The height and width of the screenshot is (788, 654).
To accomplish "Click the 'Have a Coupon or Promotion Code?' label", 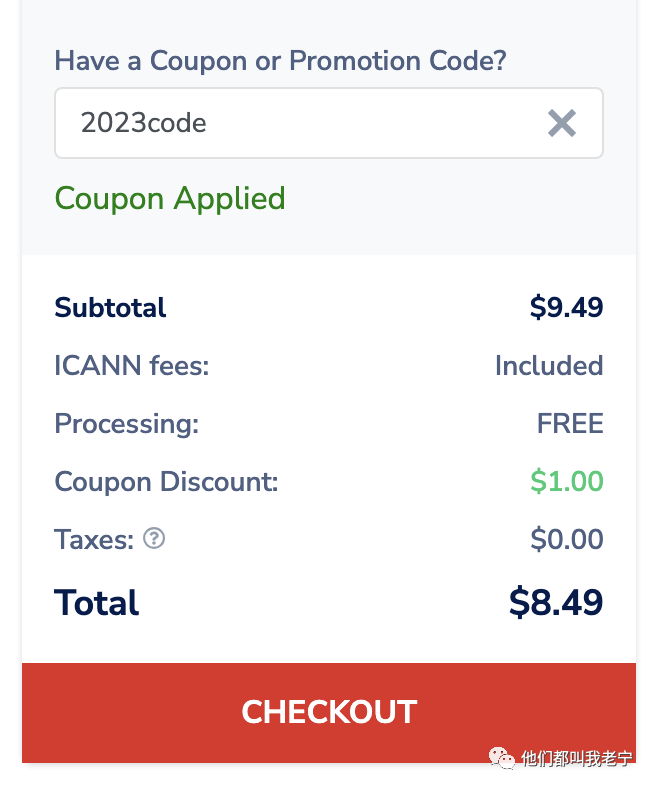I will click(280, 61).
